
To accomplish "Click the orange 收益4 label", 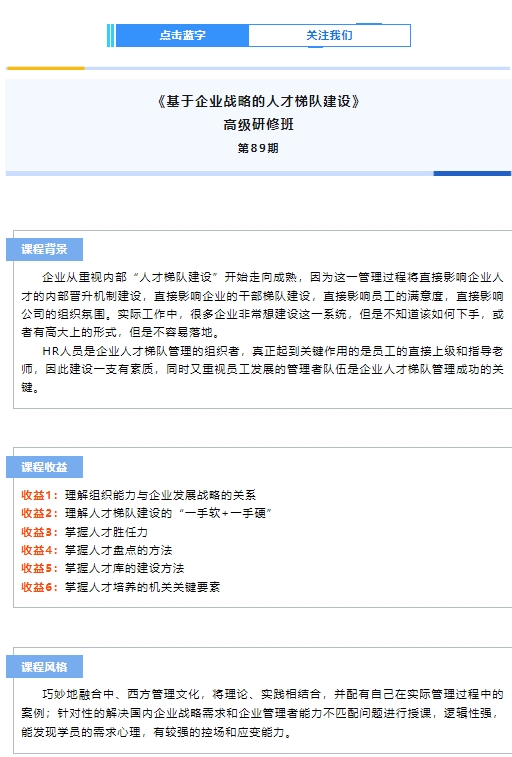I will click(40, 550).
